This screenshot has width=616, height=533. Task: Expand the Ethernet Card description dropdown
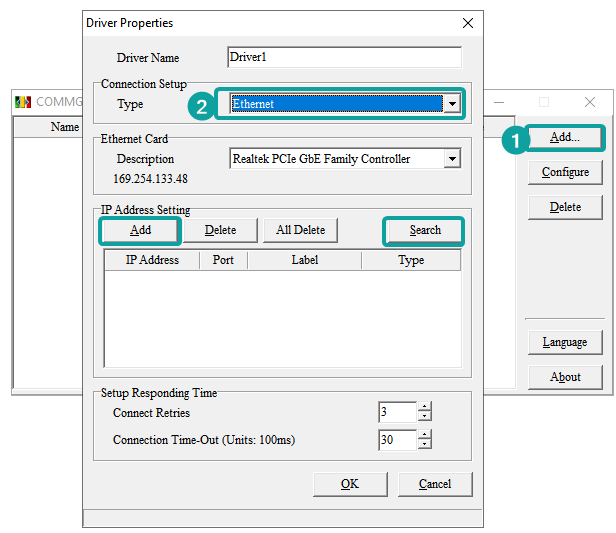pos(452,159)
